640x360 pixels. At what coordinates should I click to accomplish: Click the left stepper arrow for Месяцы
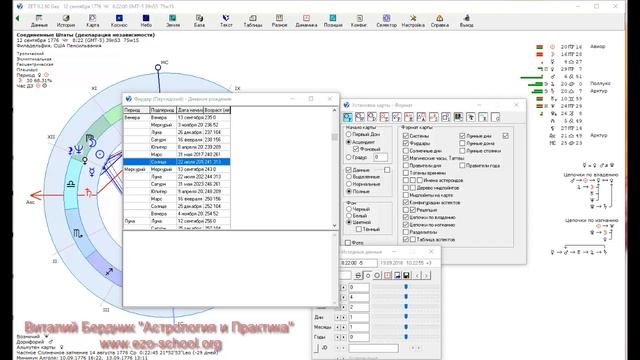338,327
